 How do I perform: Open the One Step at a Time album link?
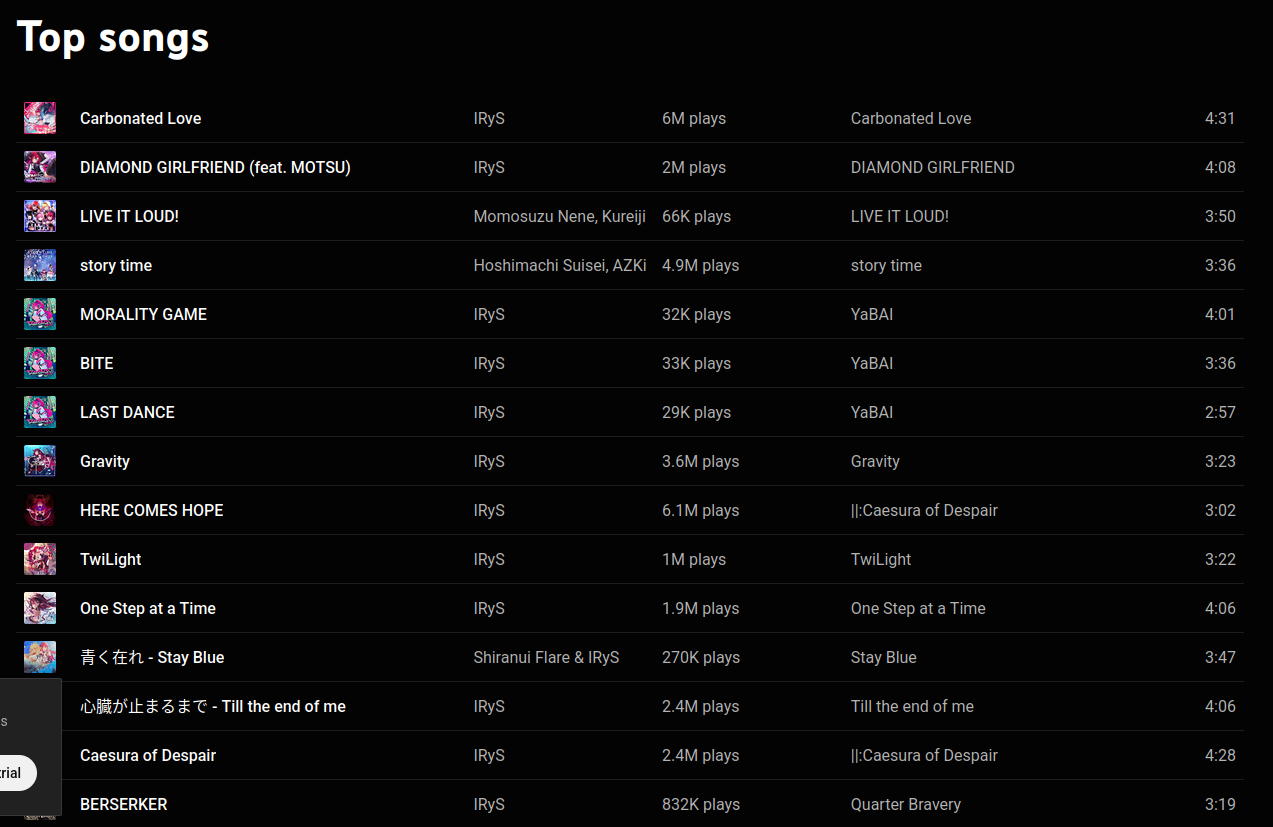(x=918, y=608)
